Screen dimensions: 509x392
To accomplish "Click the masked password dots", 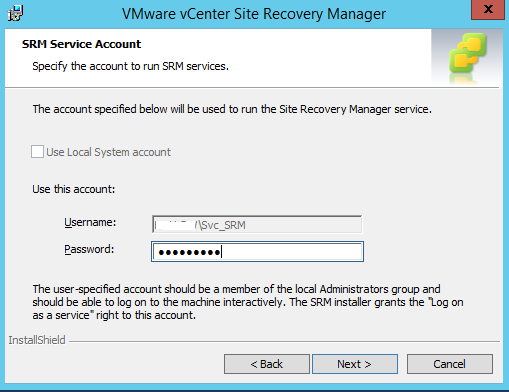I will 189,252.
